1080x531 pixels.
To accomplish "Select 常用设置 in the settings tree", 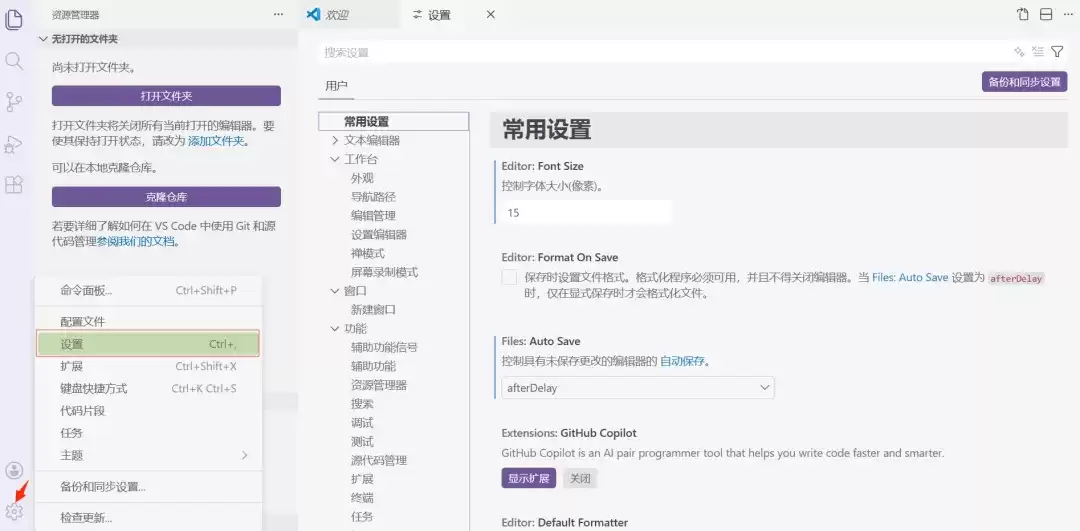I will tap(393, 122).
